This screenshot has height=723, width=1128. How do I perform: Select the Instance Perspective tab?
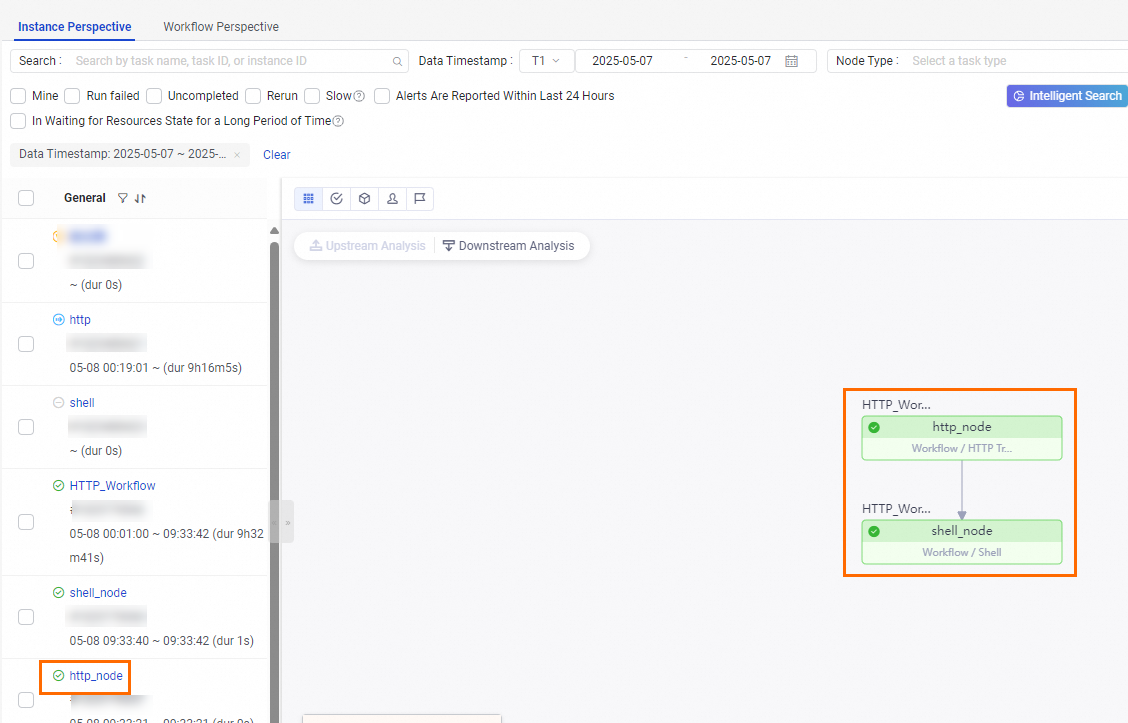[75, 27]
